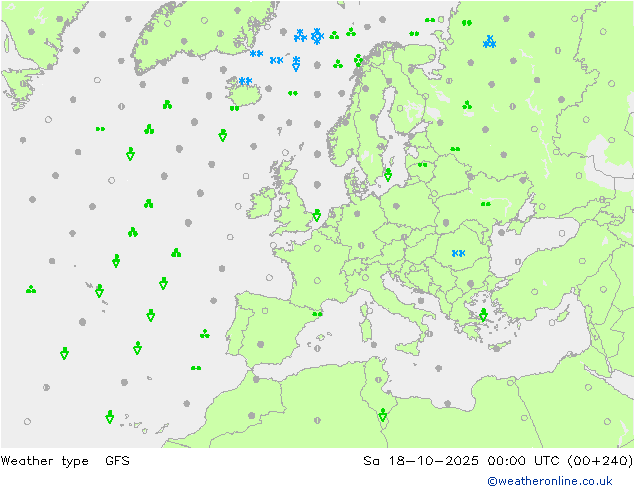Image resolution: width=634 pixels, height=490 pixels.
Task: Click the green symbol on northern Norway's coast
Action: coord(358,60)
